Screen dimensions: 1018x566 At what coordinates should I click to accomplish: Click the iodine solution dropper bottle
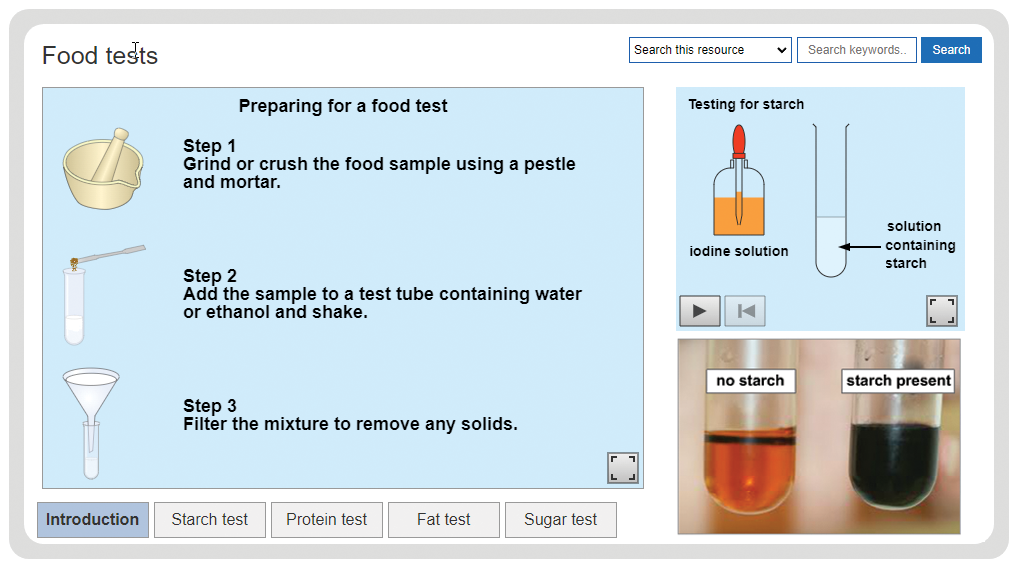click(x=739, y=181)
